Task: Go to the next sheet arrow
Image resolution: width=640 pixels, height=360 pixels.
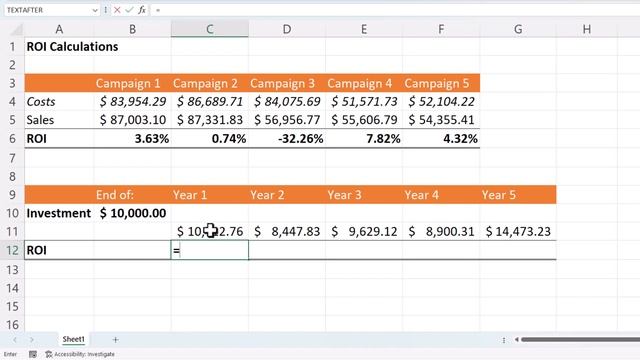Action: [31, 340]
